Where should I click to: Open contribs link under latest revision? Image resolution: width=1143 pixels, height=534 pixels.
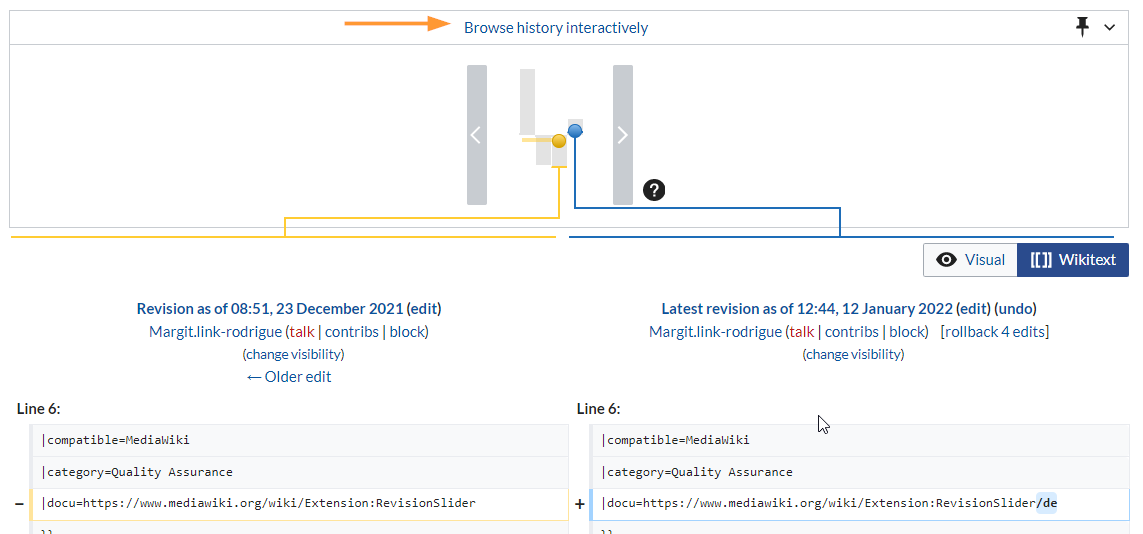point(852,332)
